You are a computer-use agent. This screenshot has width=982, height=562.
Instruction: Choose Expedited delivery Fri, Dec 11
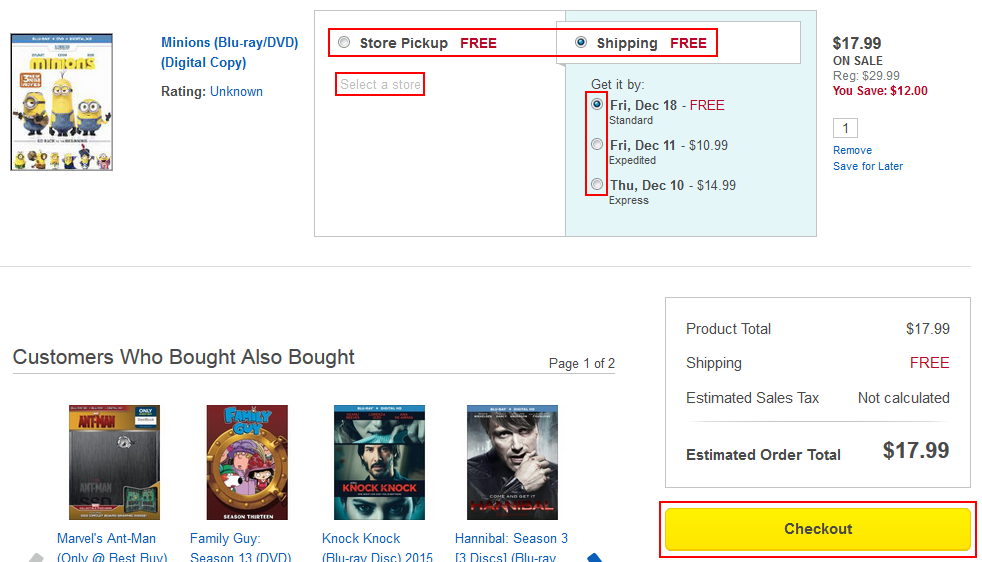(597, 145)
